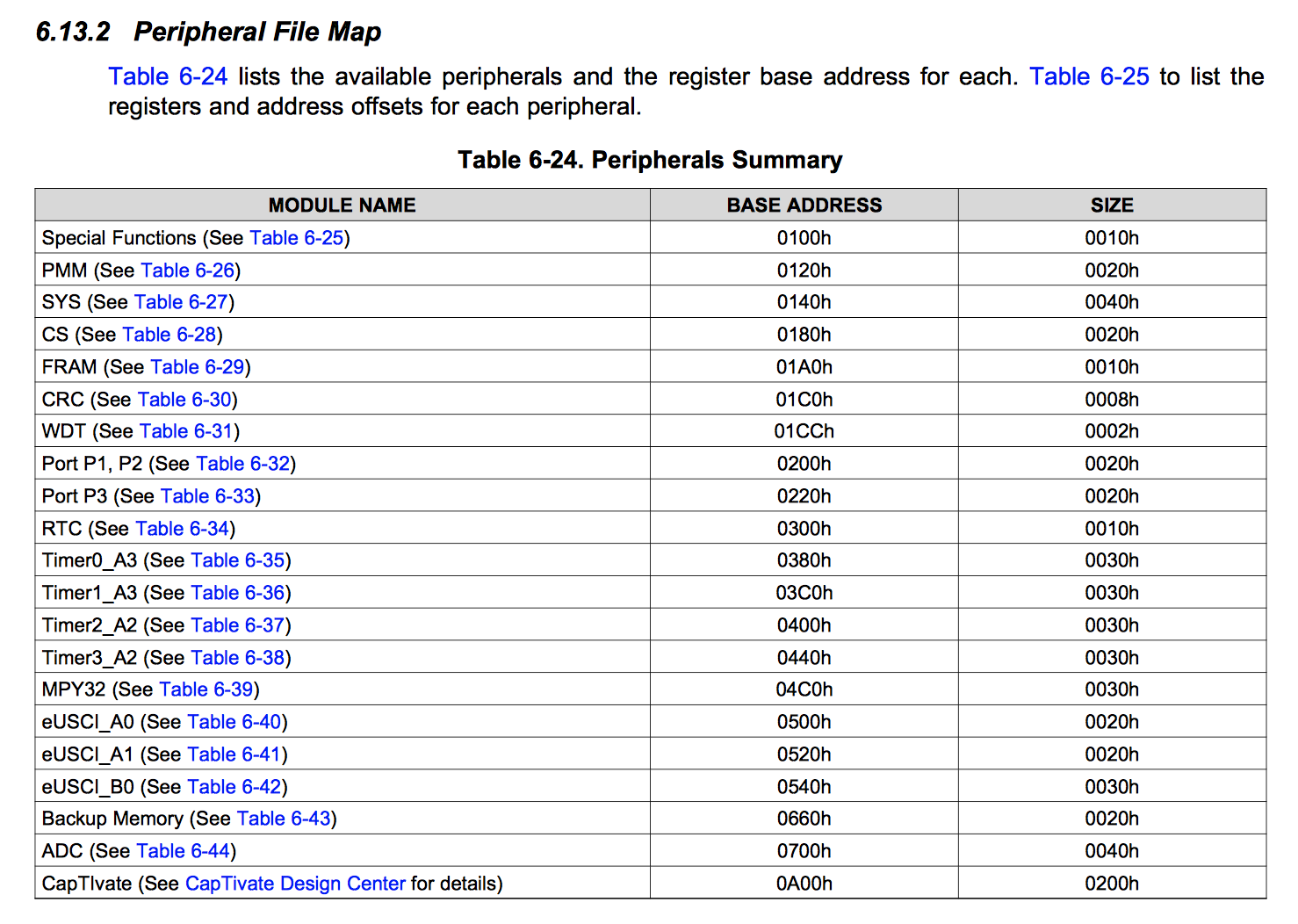The width and height of the screenshot is (1298, 924).
Task: Open Table 6-26 link for PMM registers
Action: click(x=188, y=270)
